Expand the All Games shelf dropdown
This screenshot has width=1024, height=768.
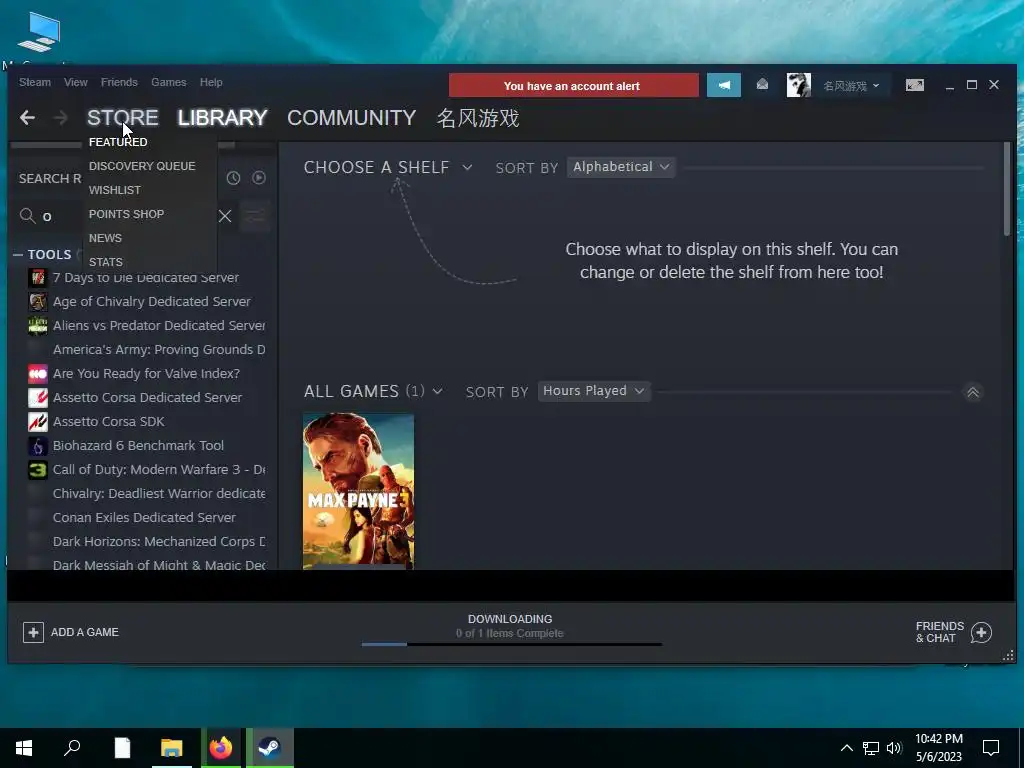(x=438, y=391)
